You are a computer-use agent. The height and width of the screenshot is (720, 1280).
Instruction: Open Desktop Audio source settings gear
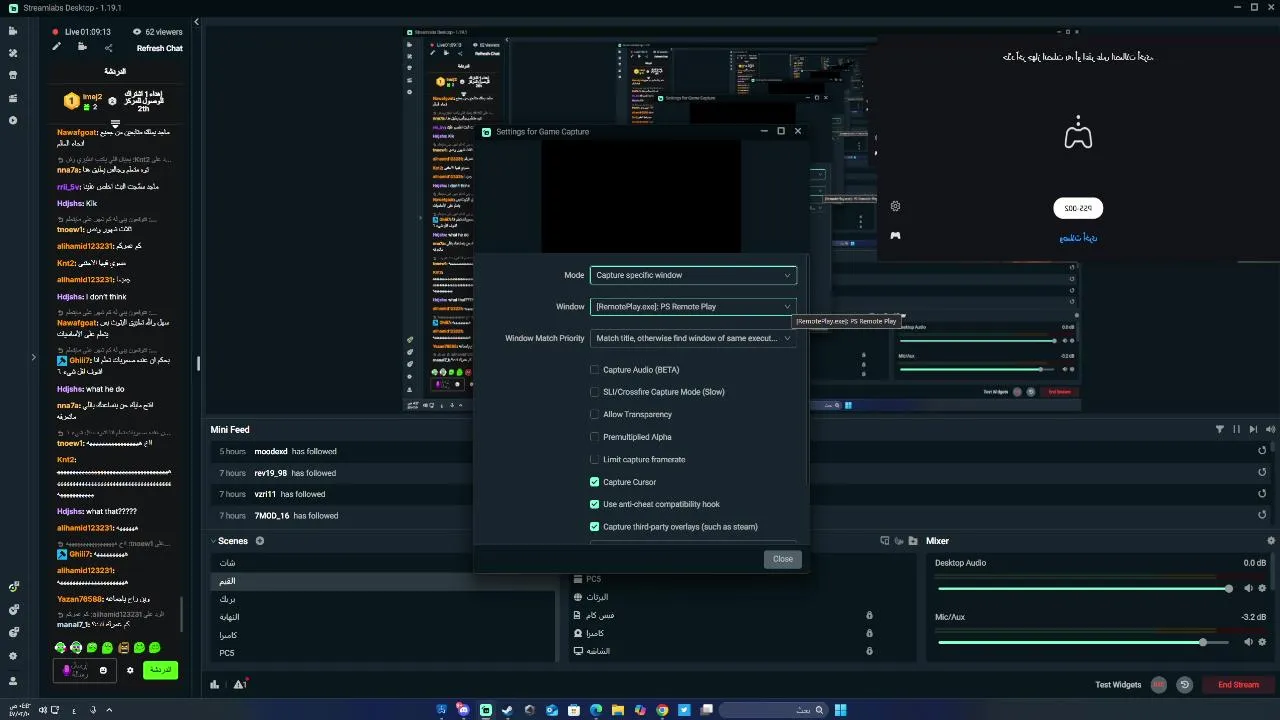(x=1262, y=588)
